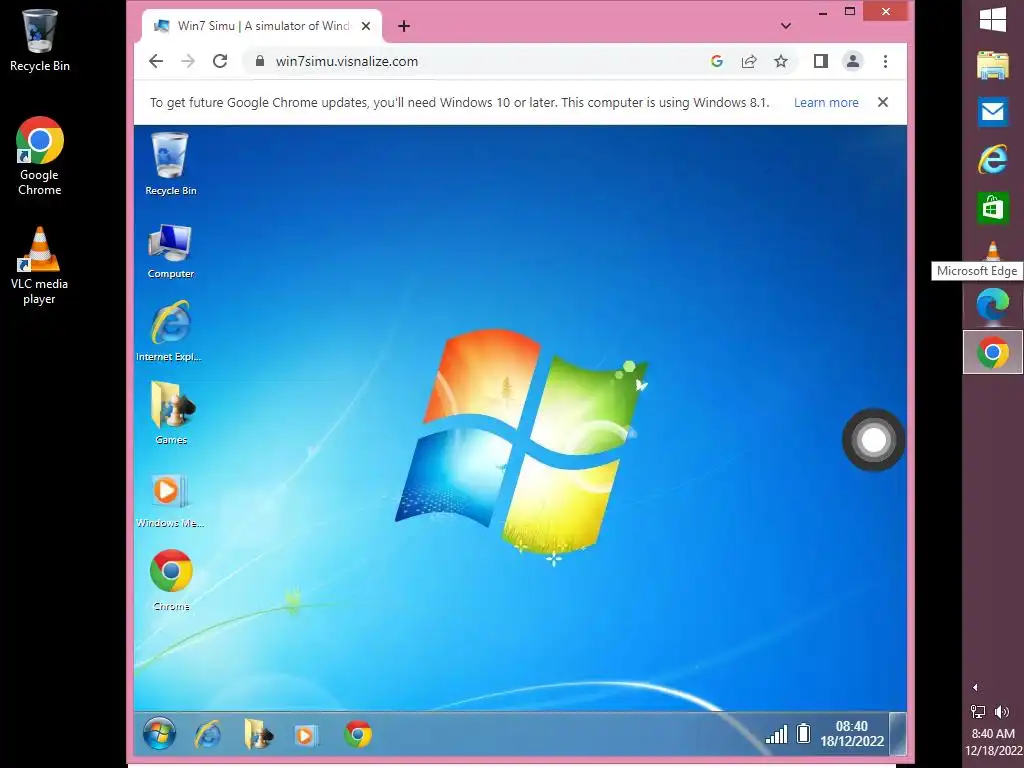
Task: Go forward in Chrome browser
Action: pos(188,61)
